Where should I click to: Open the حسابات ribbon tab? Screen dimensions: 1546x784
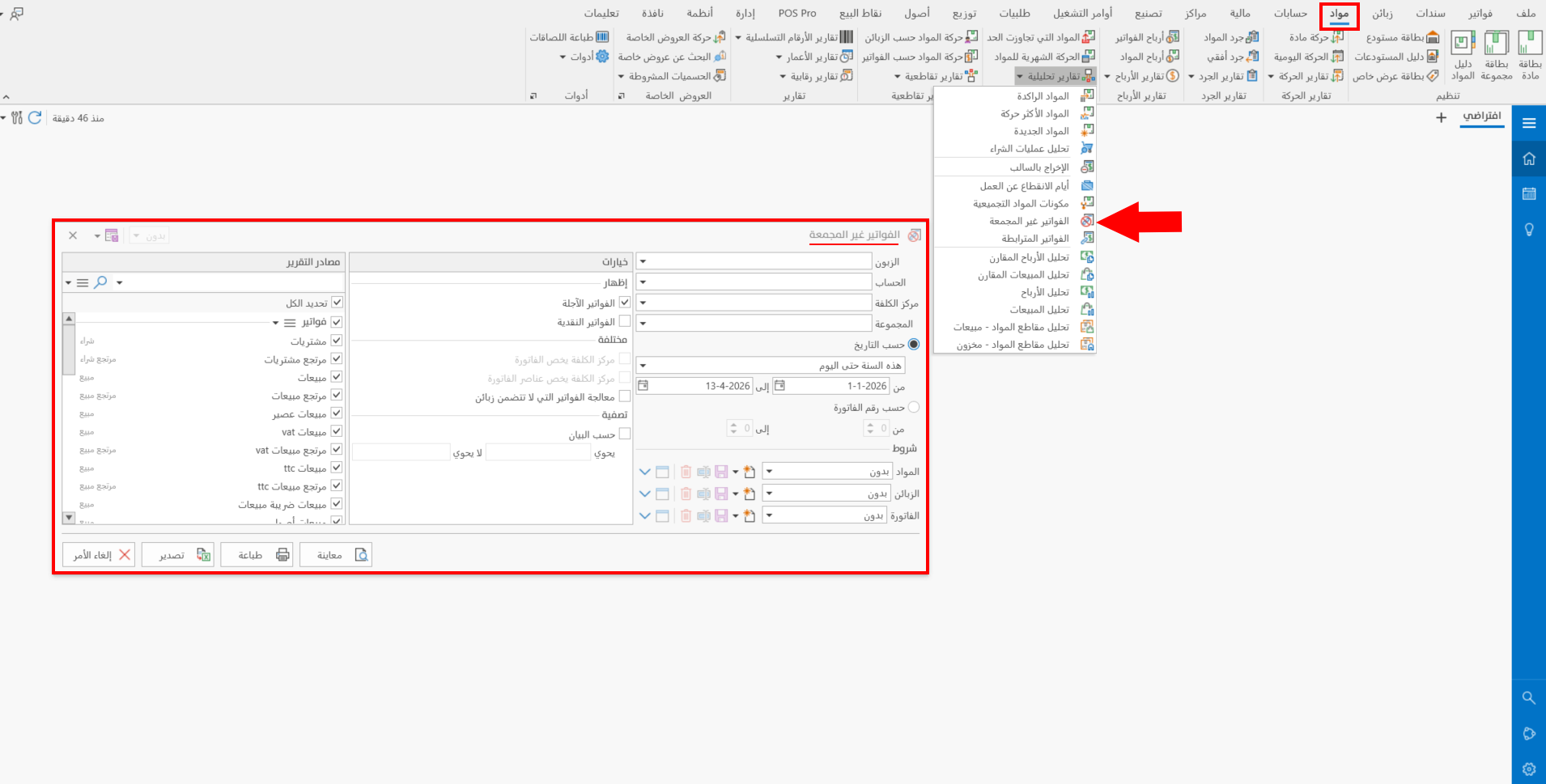tap(1290, 14)
